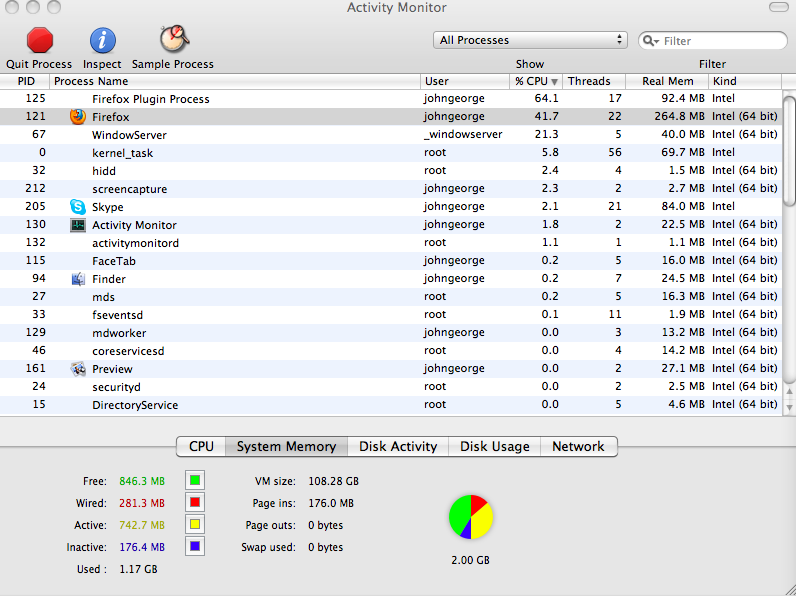Viewport: 796px width, 596px height.
Task: Select the Firefox Plugin Process row
Action: coord(391,98)
